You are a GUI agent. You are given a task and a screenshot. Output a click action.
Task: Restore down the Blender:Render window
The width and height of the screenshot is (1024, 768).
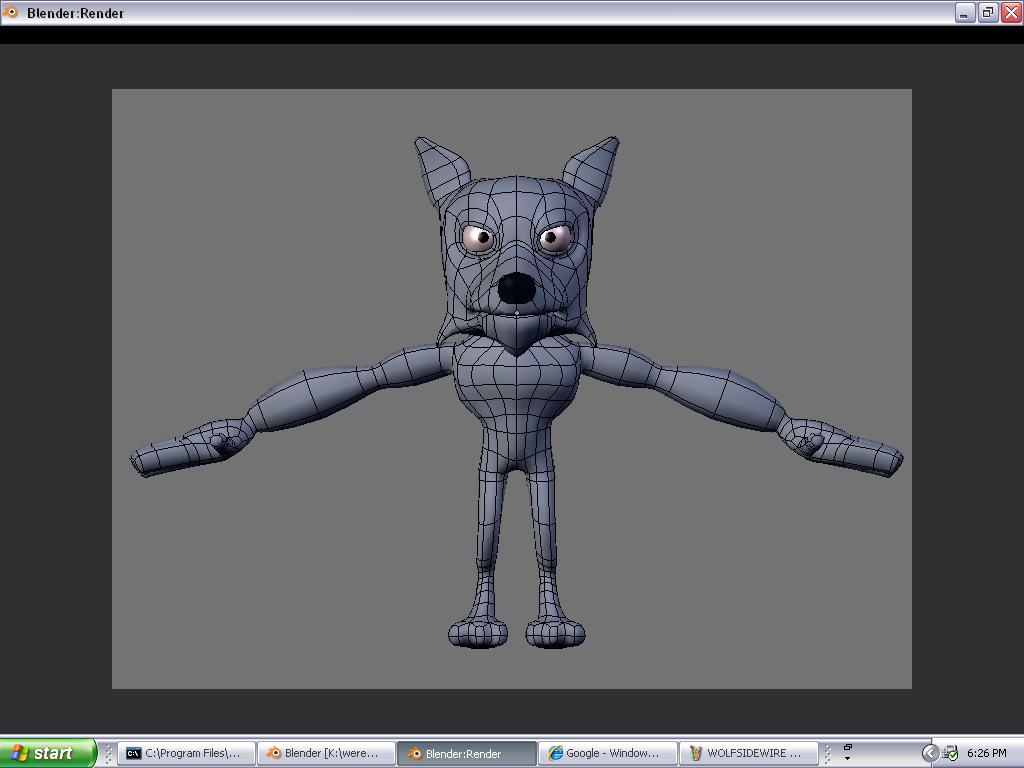tap(987, 12)
